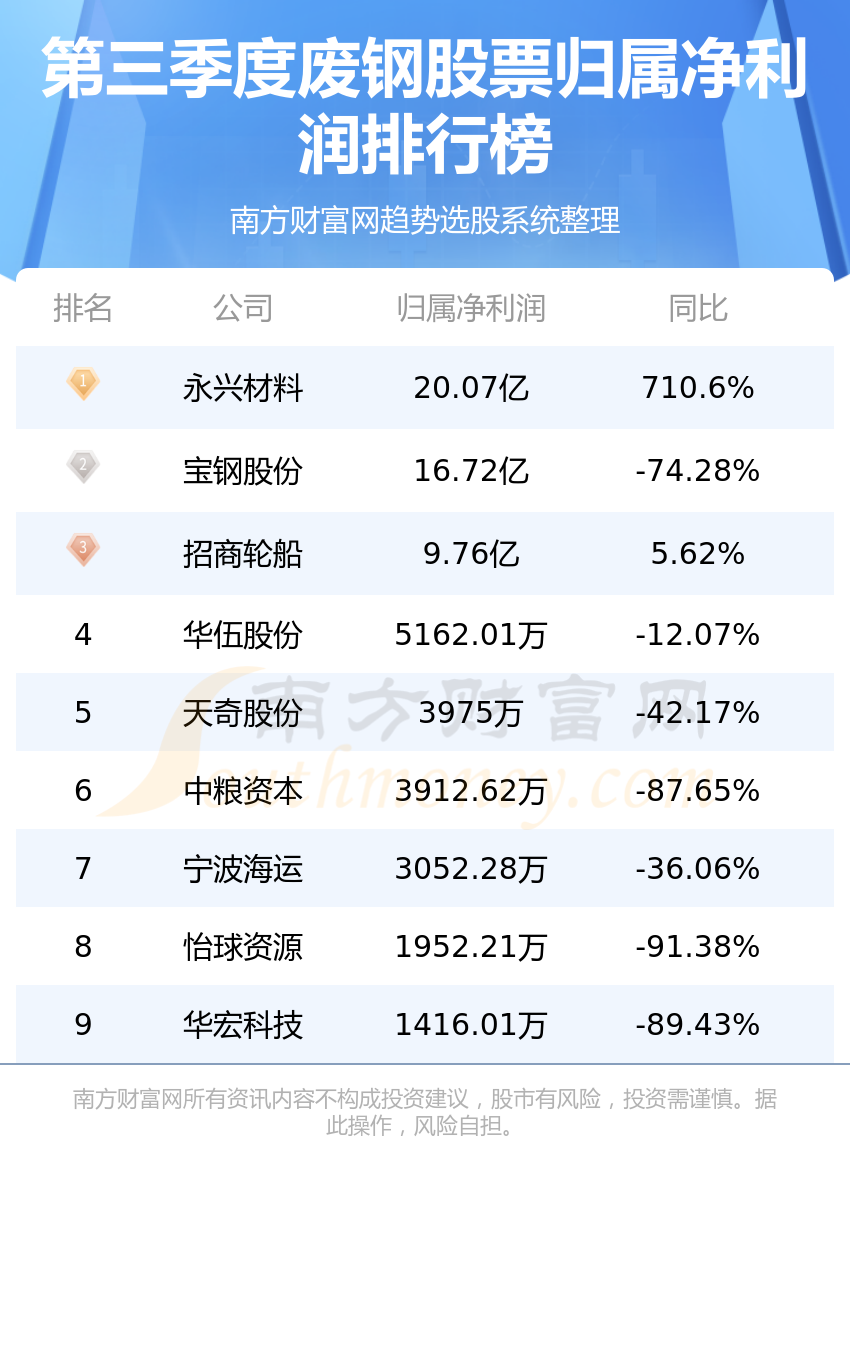
Task: Click the bronze rank 3 medal icon
Action: pos(83,549)
